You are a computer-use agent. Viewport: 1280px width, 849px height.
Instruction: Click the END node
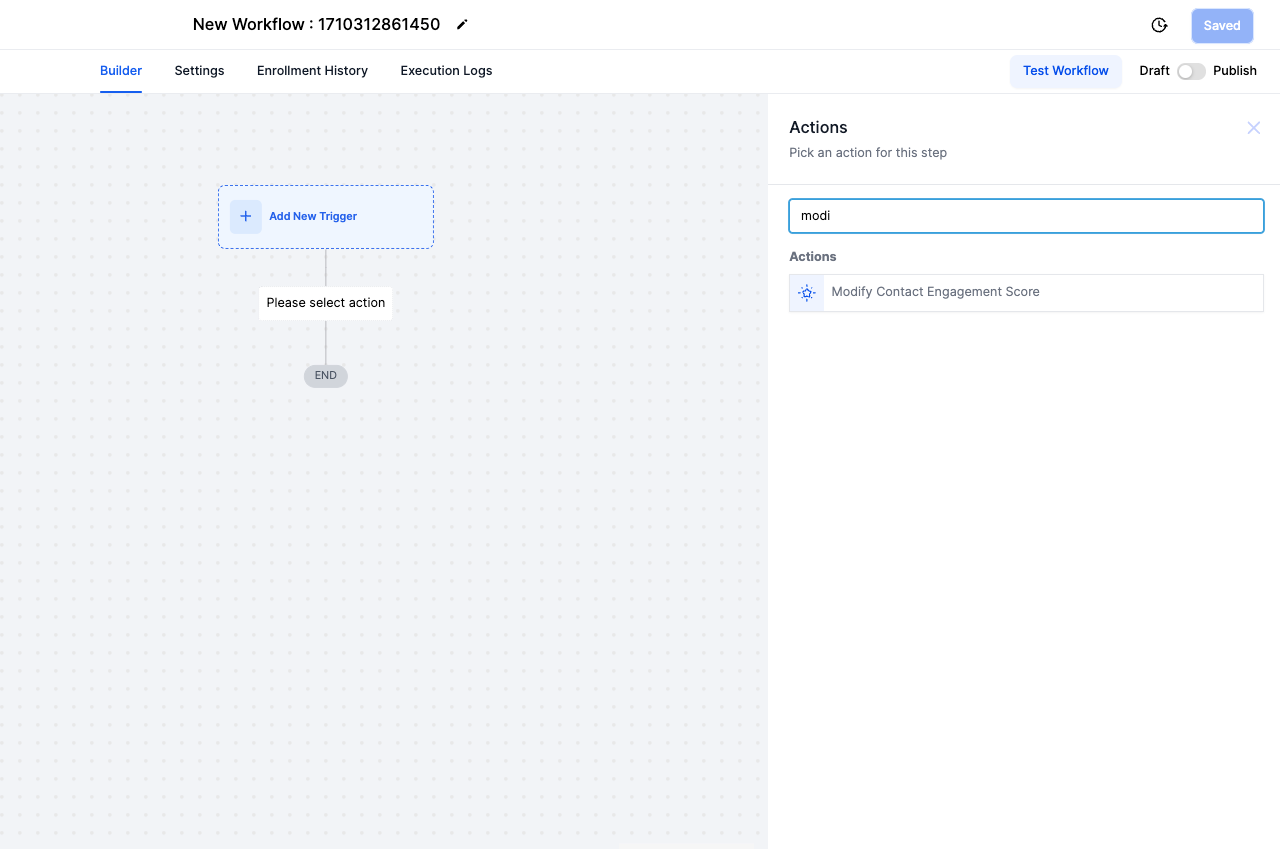point(326,376)
